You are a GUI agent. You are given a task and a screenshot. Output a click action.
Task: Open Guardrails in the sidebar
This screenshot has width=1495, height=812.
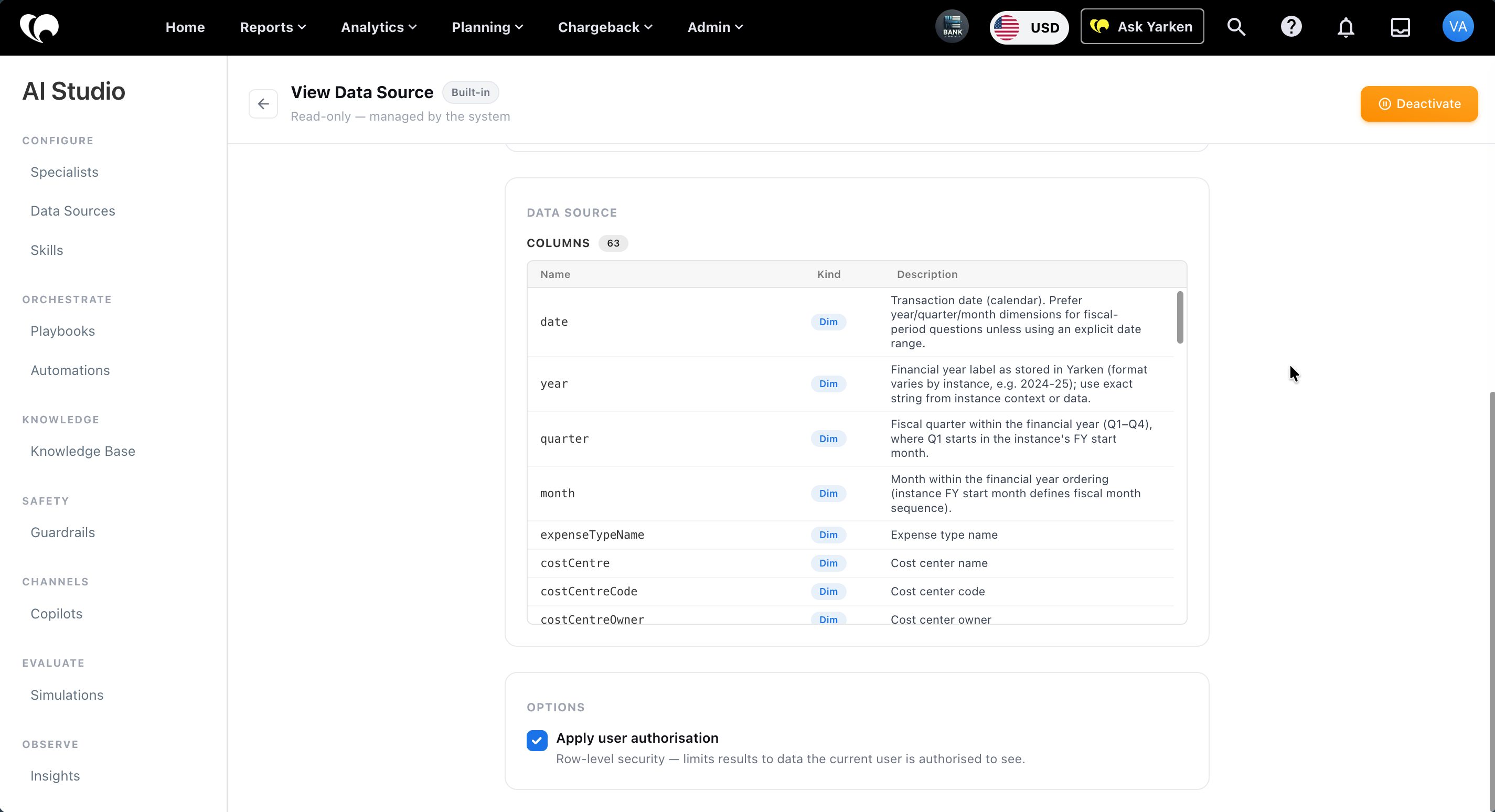point(62,532)
